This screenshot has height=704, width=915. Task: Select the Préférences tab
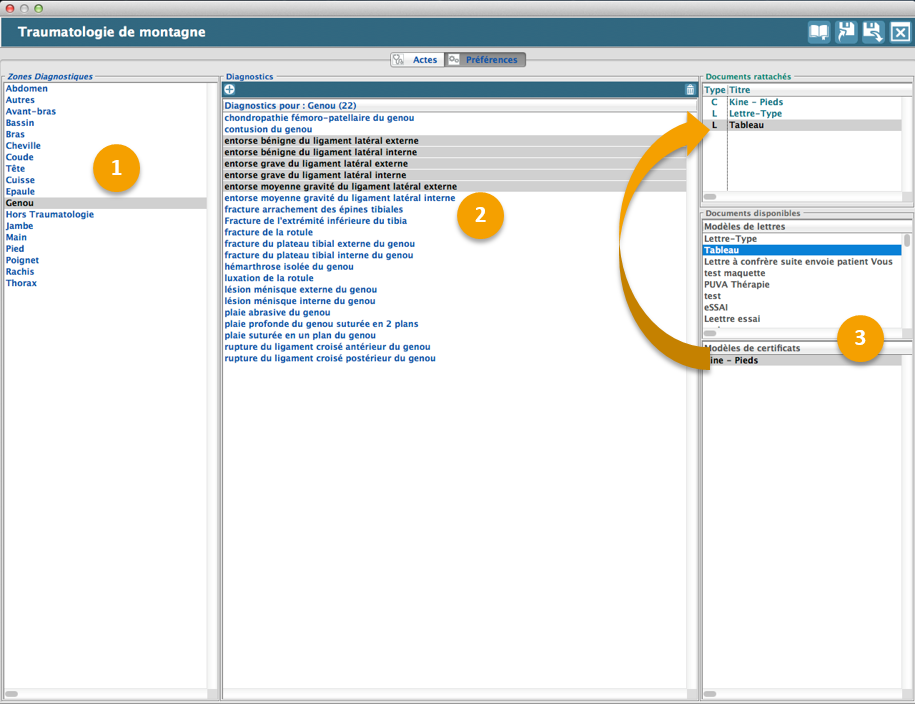[485, 60]
